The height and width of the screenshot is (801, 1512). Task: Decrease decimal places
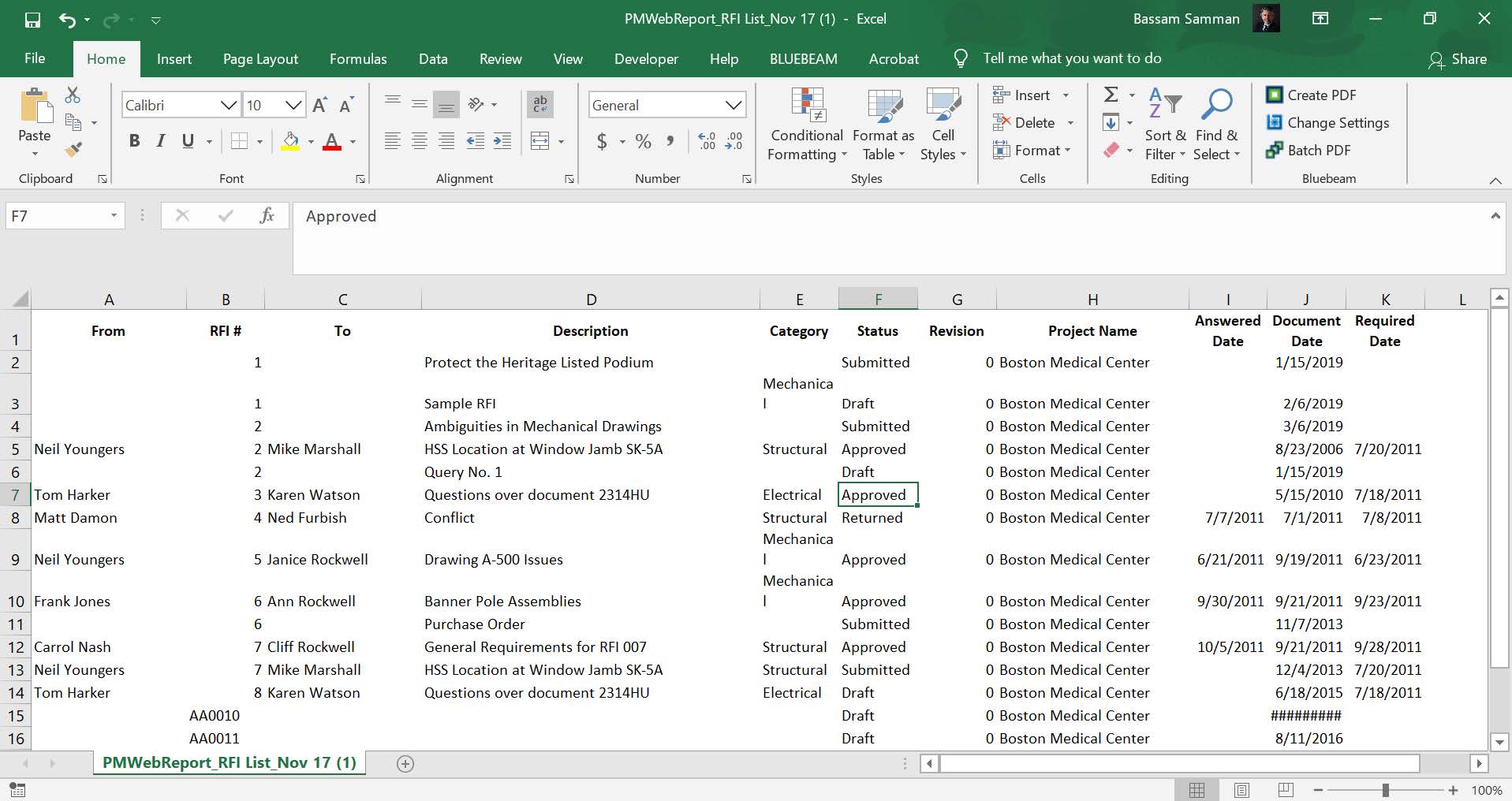[734, 141]
